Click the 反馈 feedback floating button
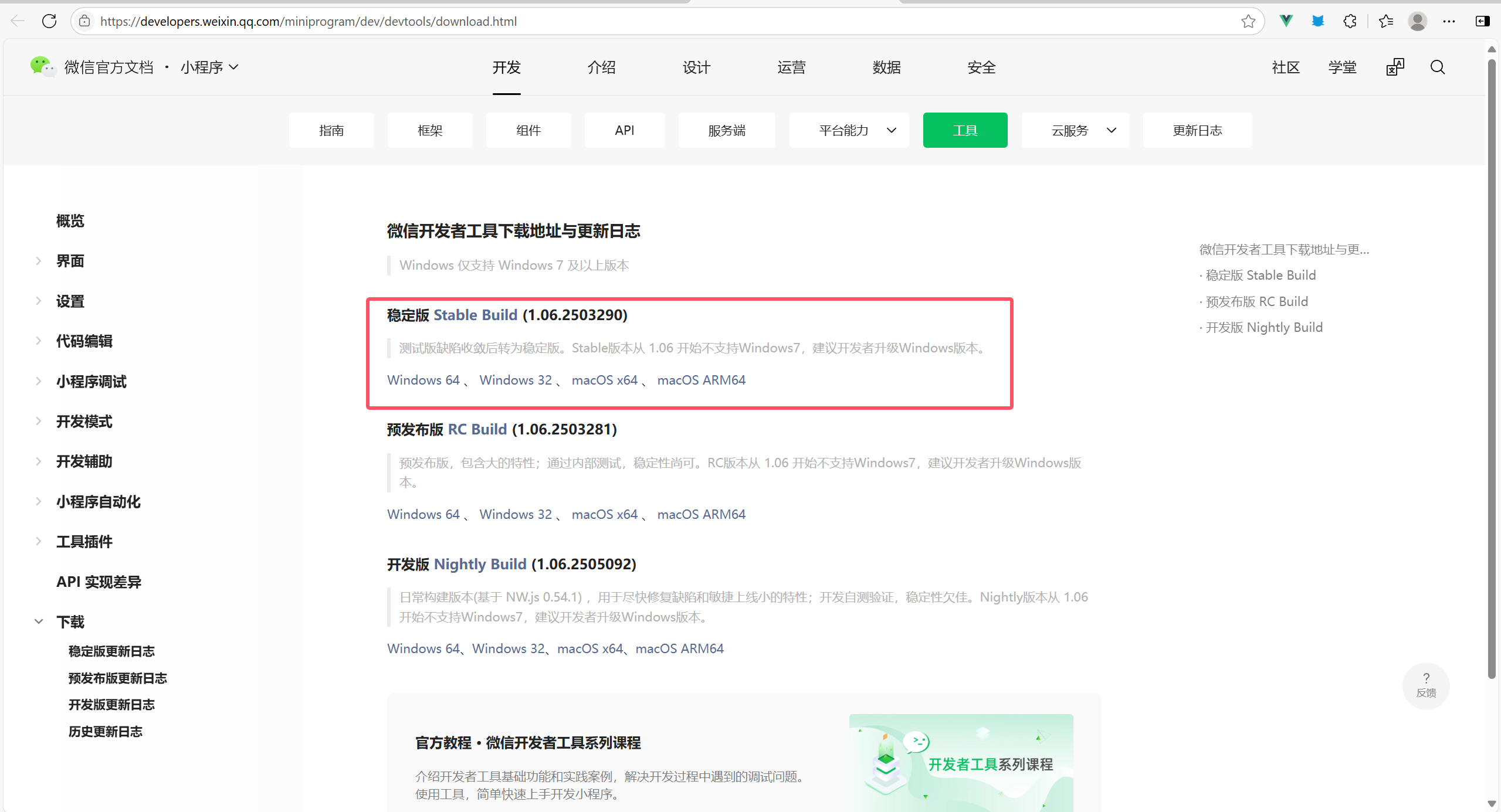The width and height of the screenshot is (1501, 812). pos(1425,685)
